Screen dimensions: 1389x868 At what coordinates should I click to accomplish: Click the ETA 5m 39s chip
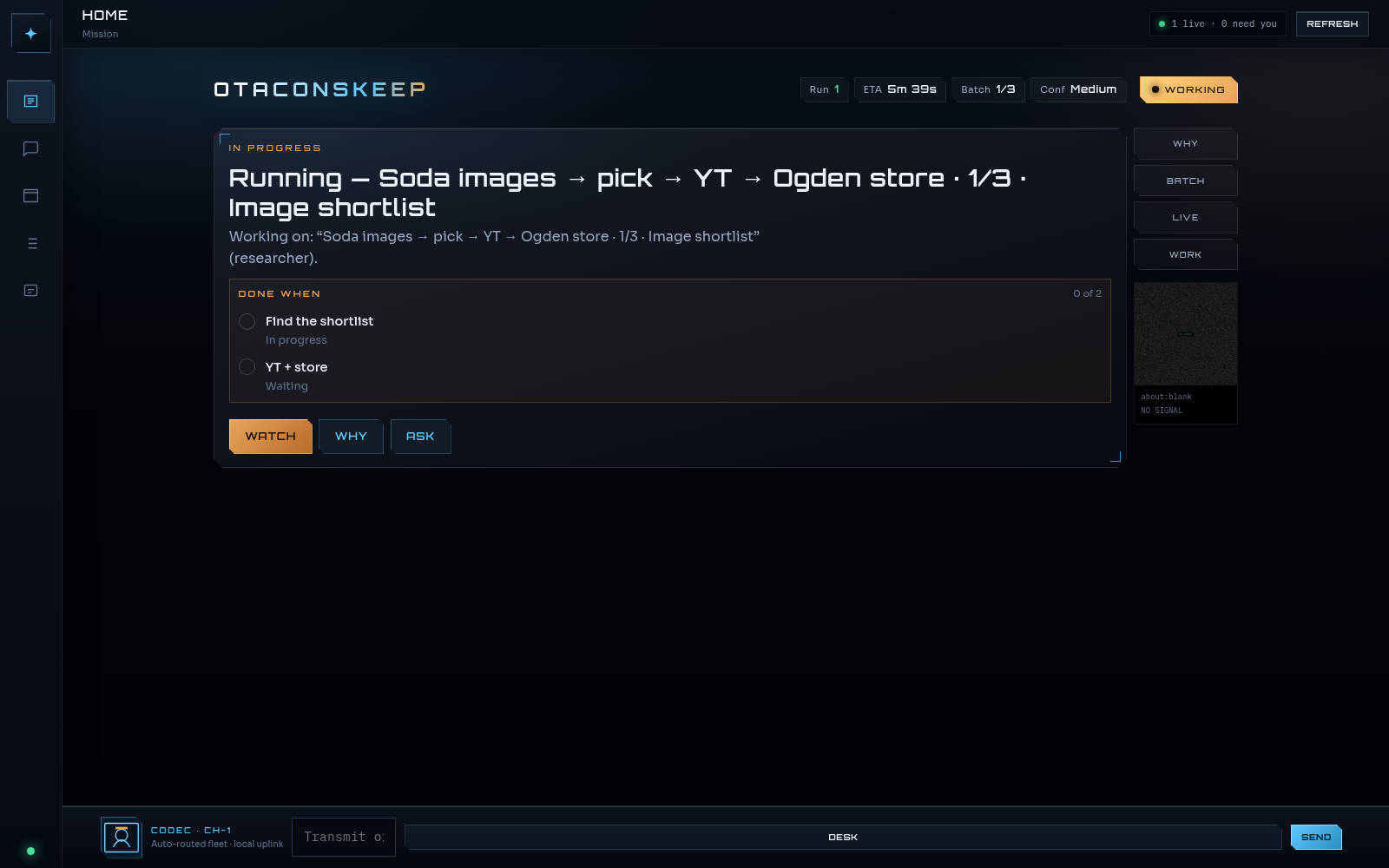pyautogui.click(x=899, y=89)
